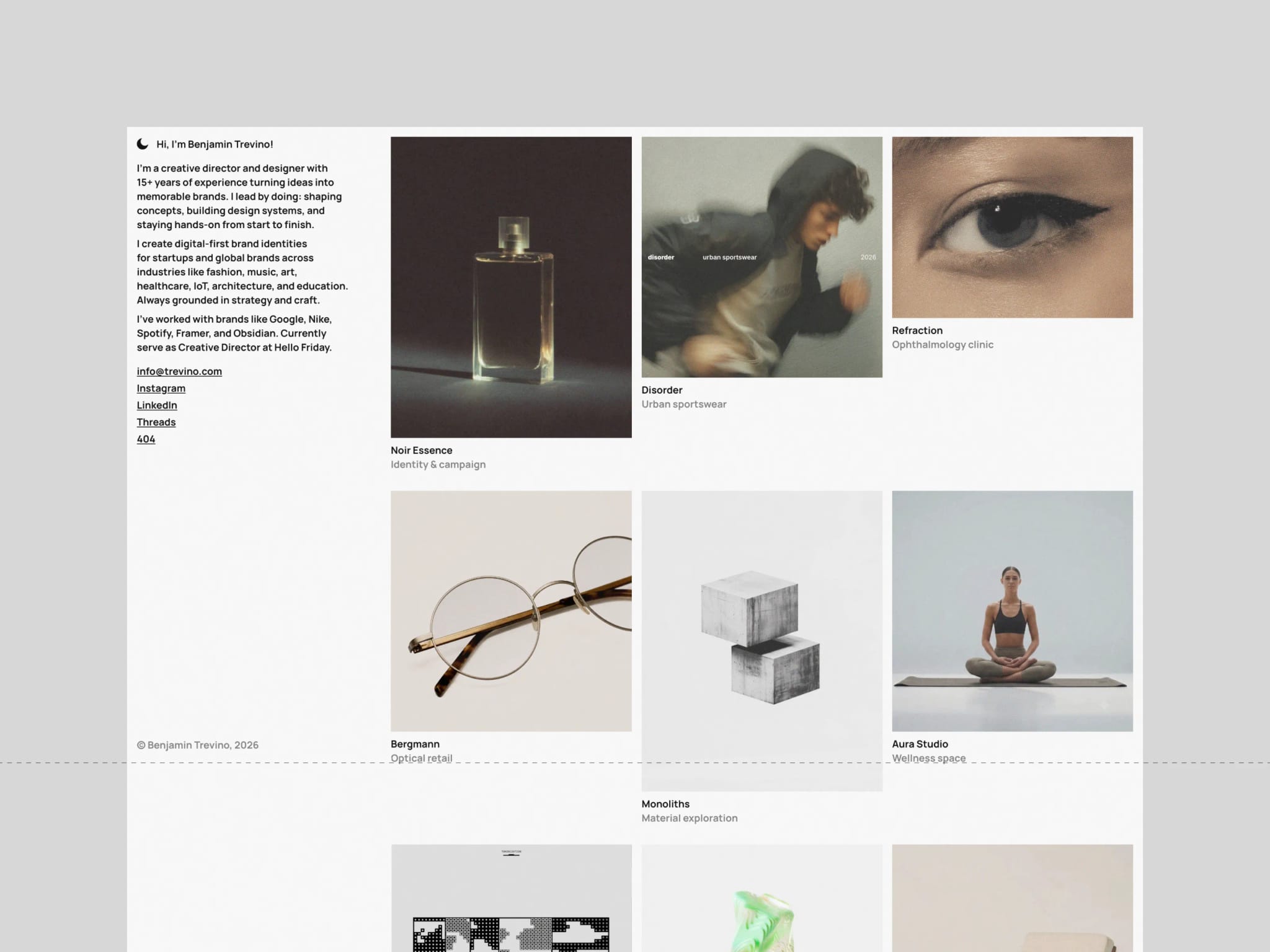Image resolution: width=1270 pixels, height=952 pixels.
Task: Click the 'Noir Essence' project title
Action: [422, 451]
